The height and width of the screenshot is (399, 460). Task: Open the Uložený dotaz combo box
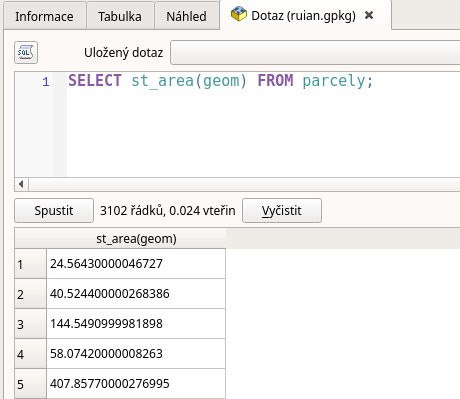pos(315,53)
